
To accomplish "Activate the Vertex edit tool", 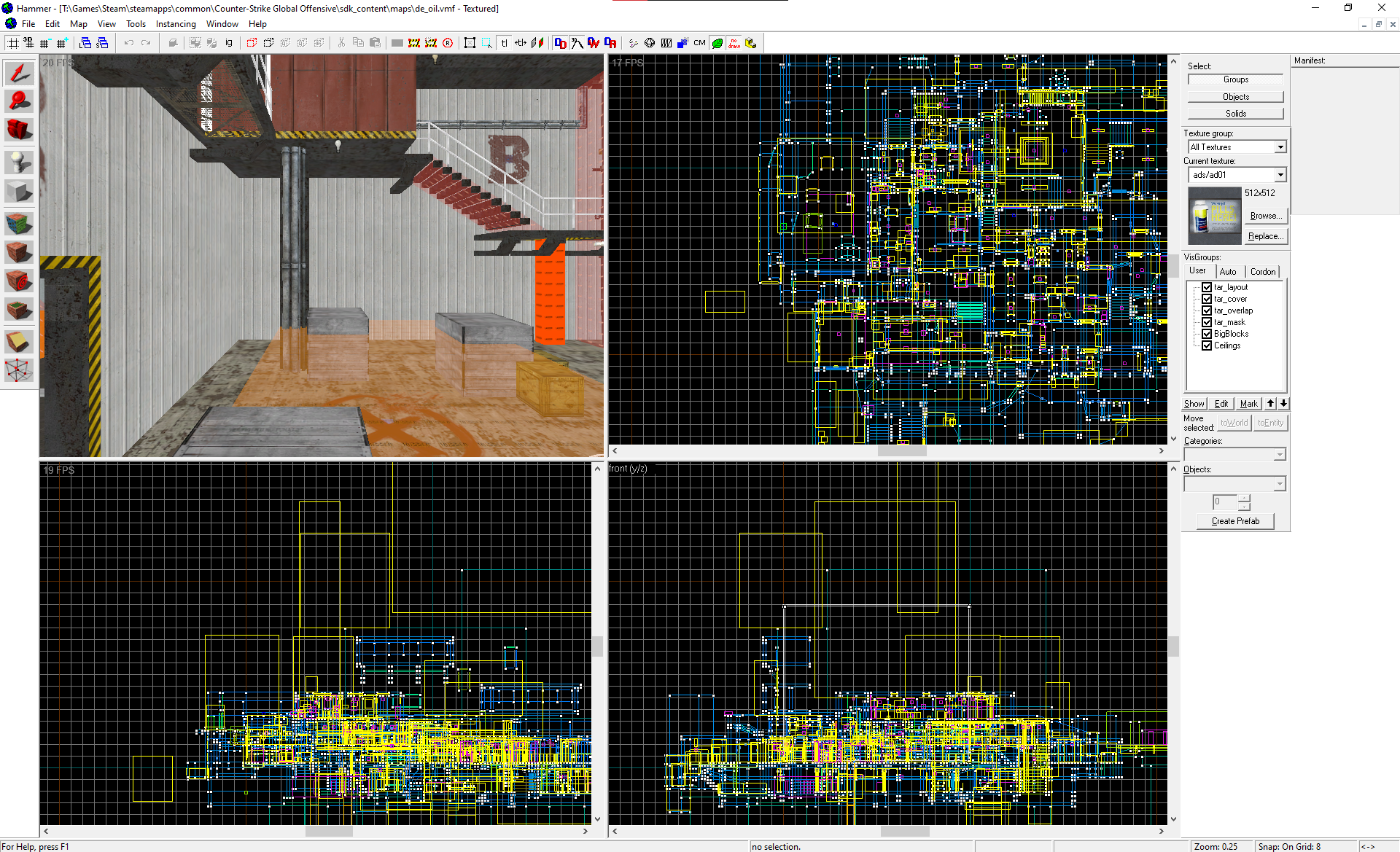I will 19,370.
